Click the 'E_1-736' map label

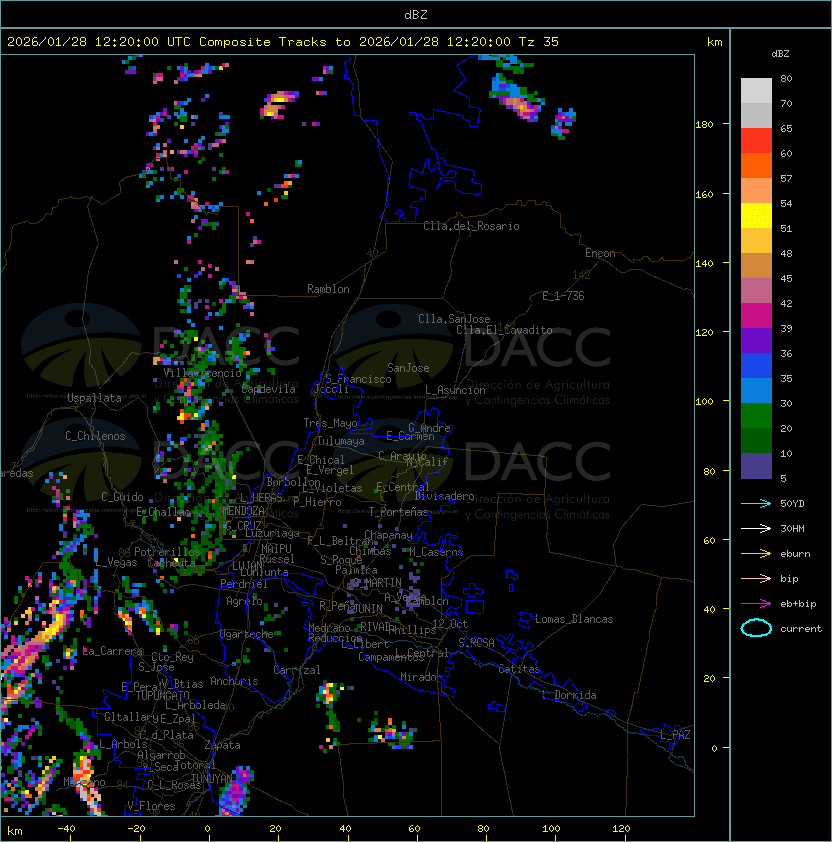pyautogui.click(x=563, y=296)
